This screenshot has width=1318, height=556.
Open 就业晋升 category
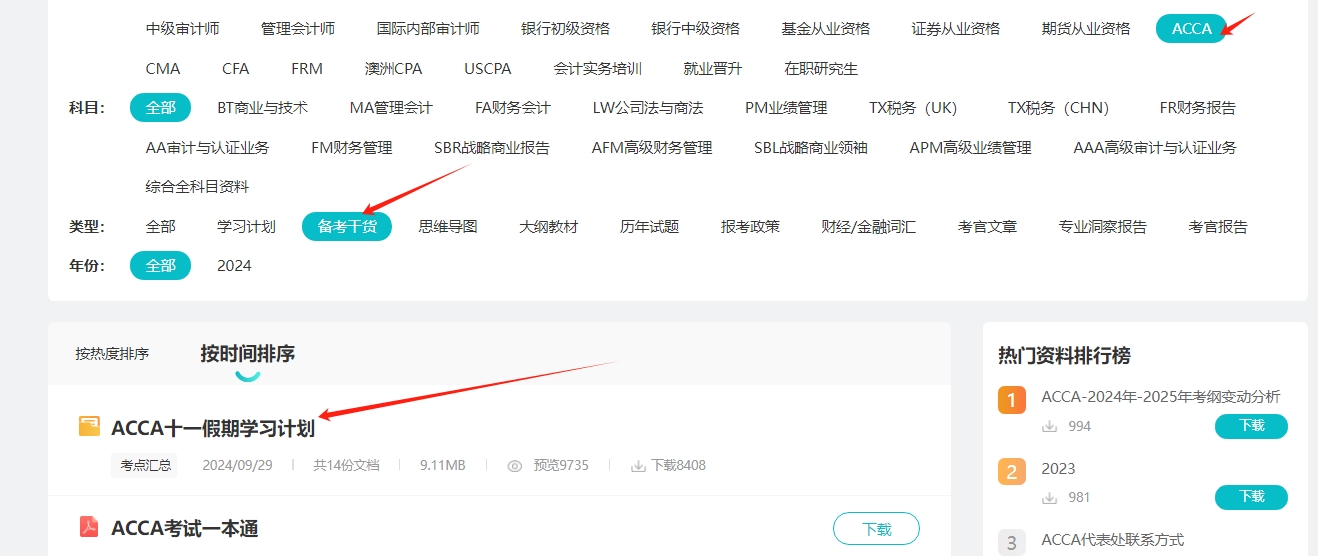point(713,69)
